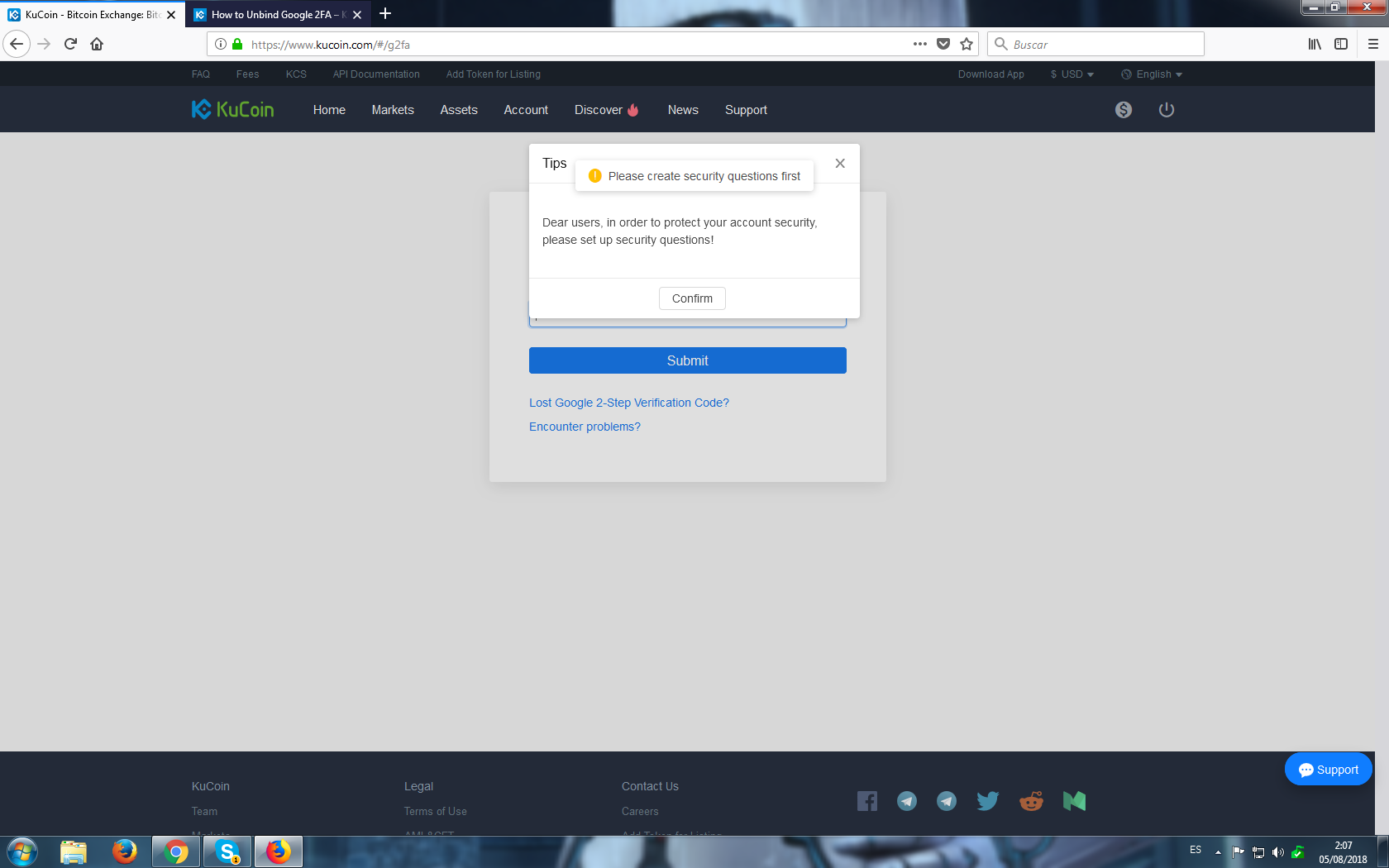The height and width of the screenshot is (868, 1389).
Task: Open Encounter problems? link
Action: pyautogui.click(x=585, y=427)
